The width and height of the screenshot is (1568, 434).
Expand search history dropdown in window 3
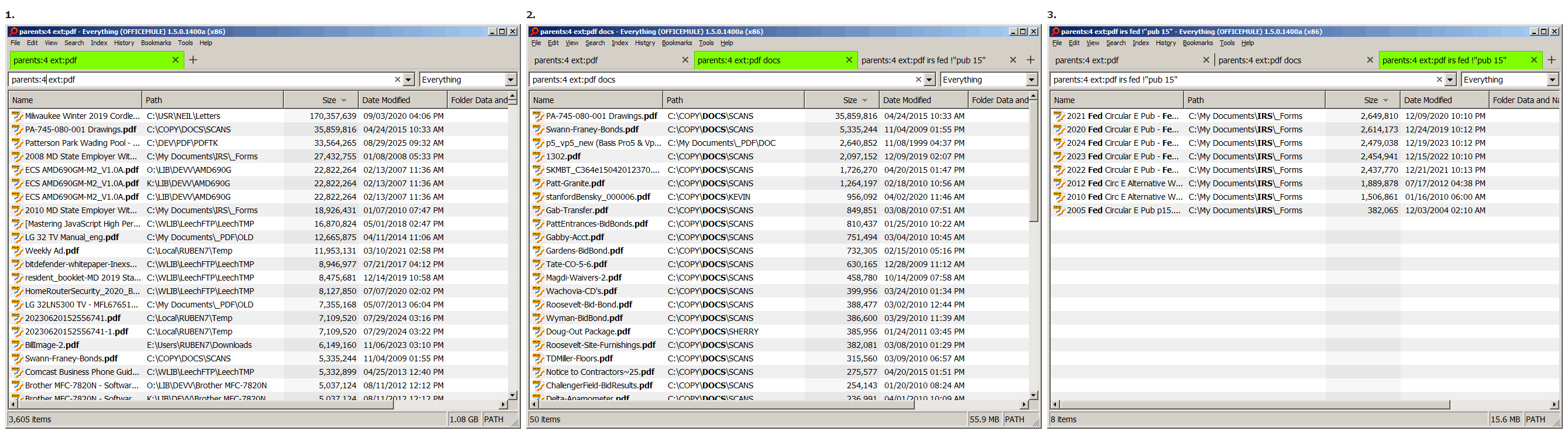click(x=1450, y=79)
